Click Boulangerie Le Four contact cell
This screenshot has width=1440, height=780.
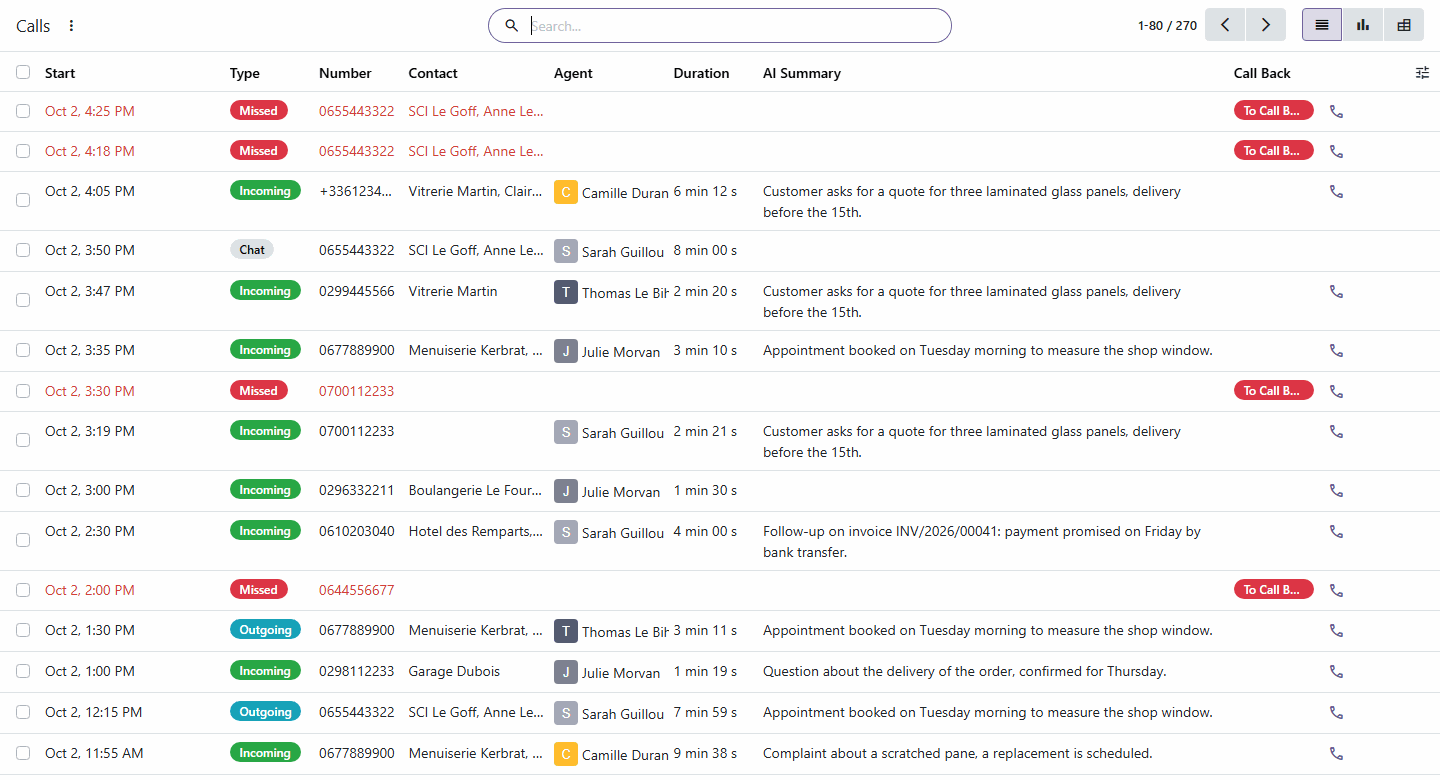point(476,490)
